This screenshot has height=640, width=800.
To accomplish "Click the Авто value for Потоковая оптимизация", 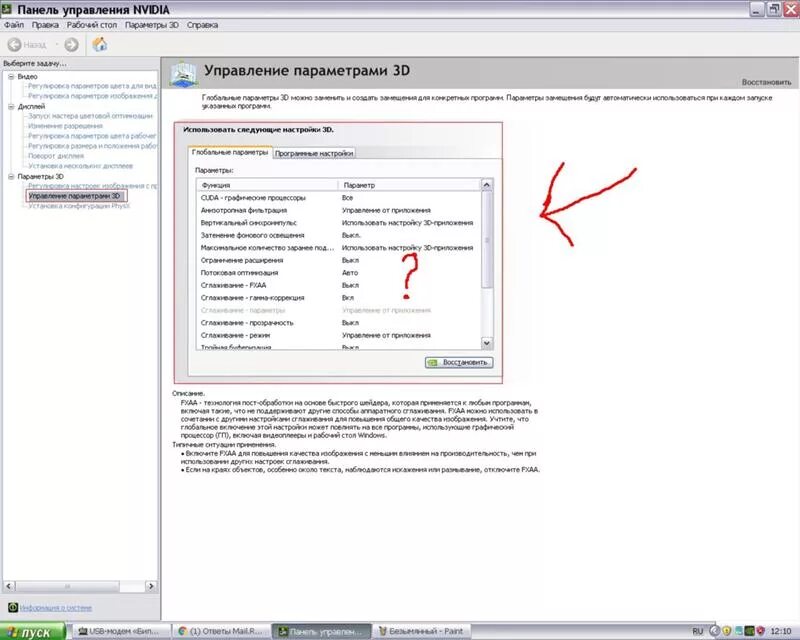I will pos(350,273).
